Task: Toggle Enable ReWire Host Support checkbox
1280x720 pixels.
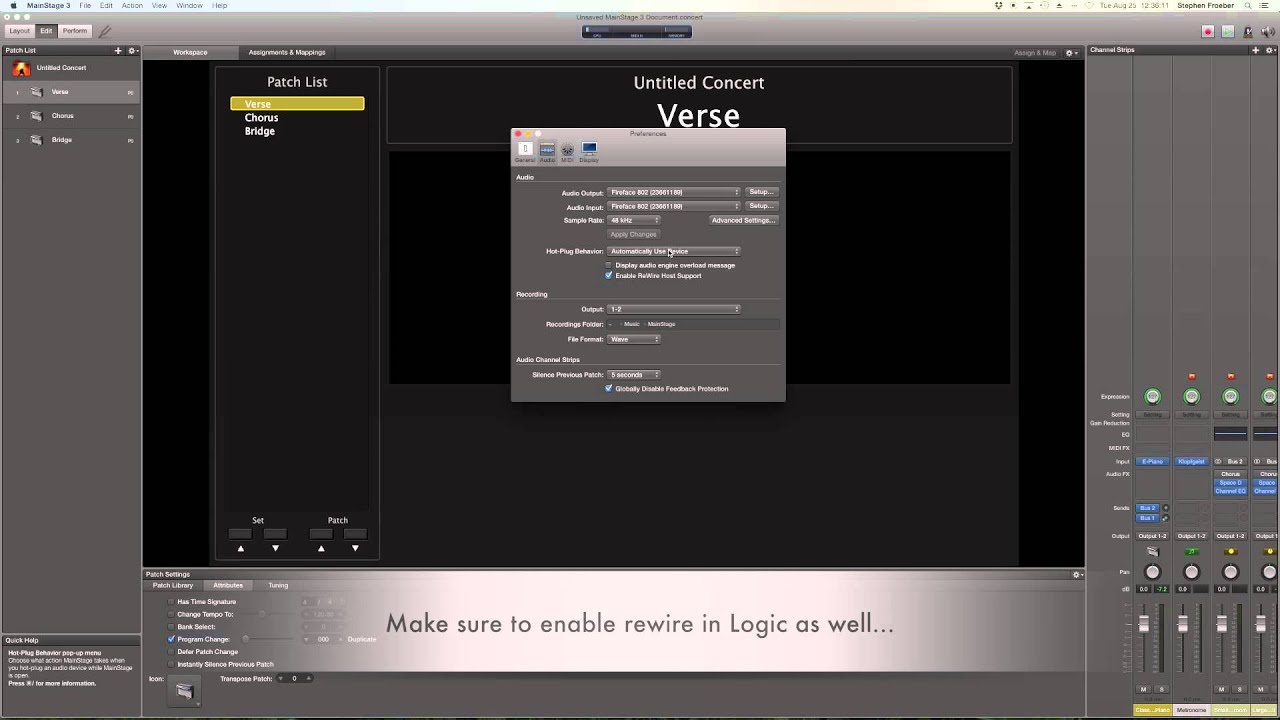Action: coord(608,275)
